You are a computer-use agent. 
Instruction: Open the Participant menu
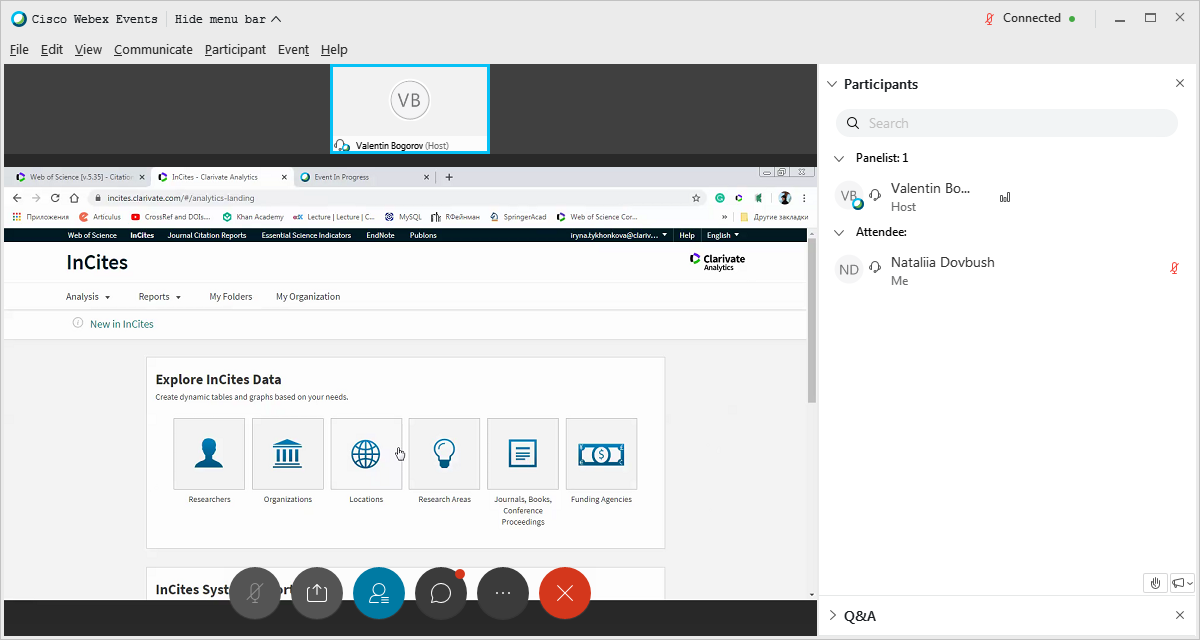coord(235,49)
